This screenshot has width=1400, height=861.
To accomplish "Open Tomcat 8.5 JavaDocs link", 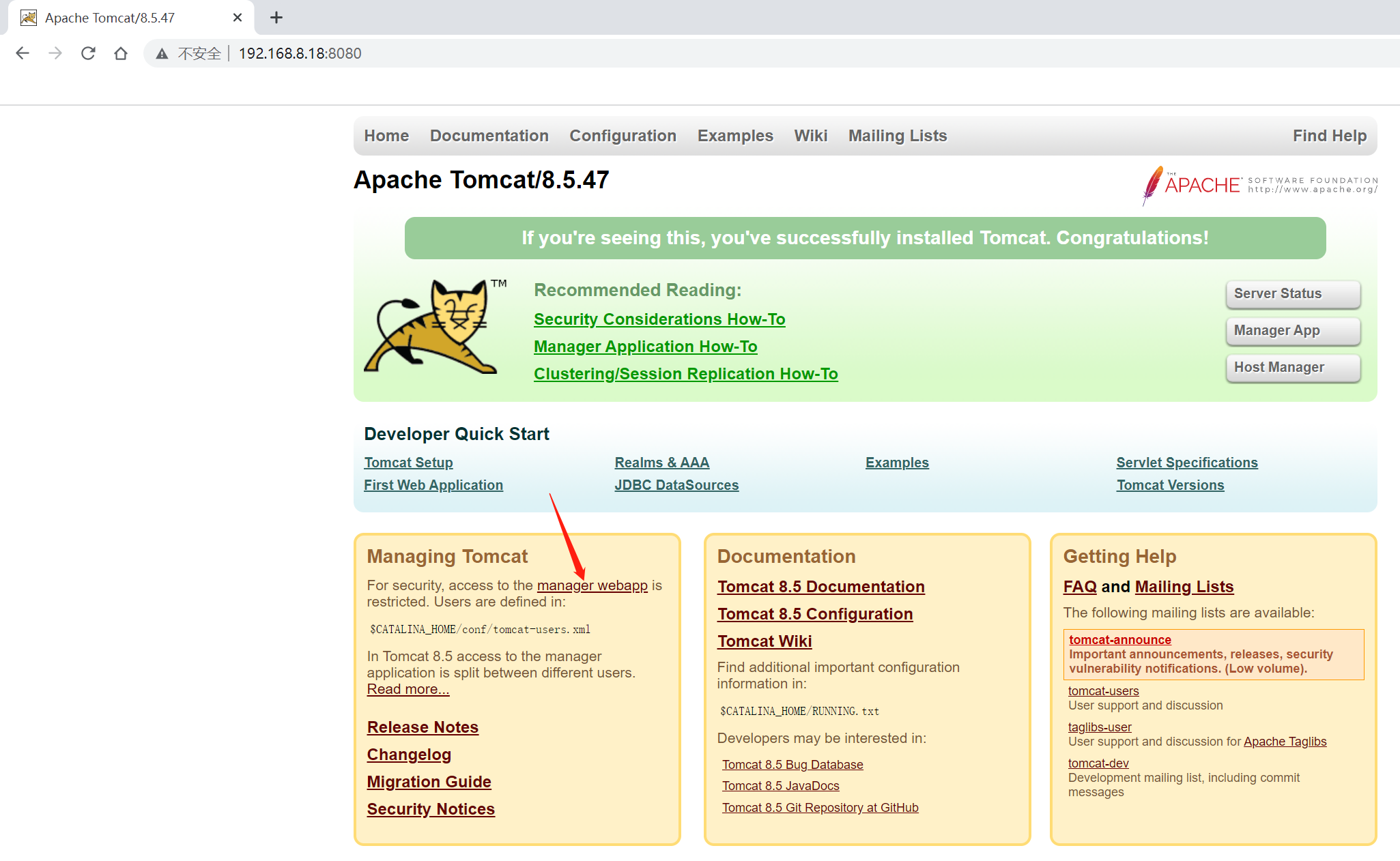I will point(780,786).
